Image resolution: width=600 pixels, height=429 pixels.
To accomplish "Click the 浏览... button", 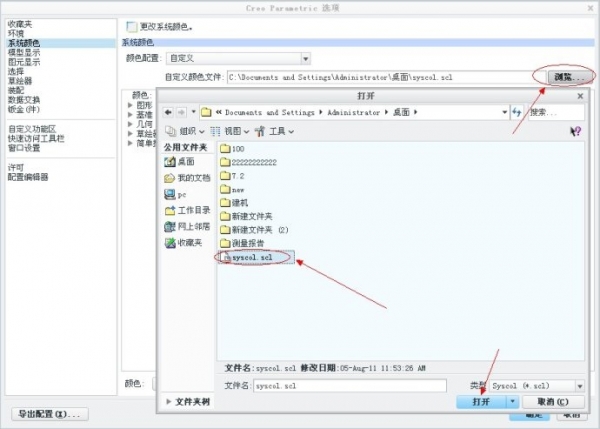I will [569, 77].
